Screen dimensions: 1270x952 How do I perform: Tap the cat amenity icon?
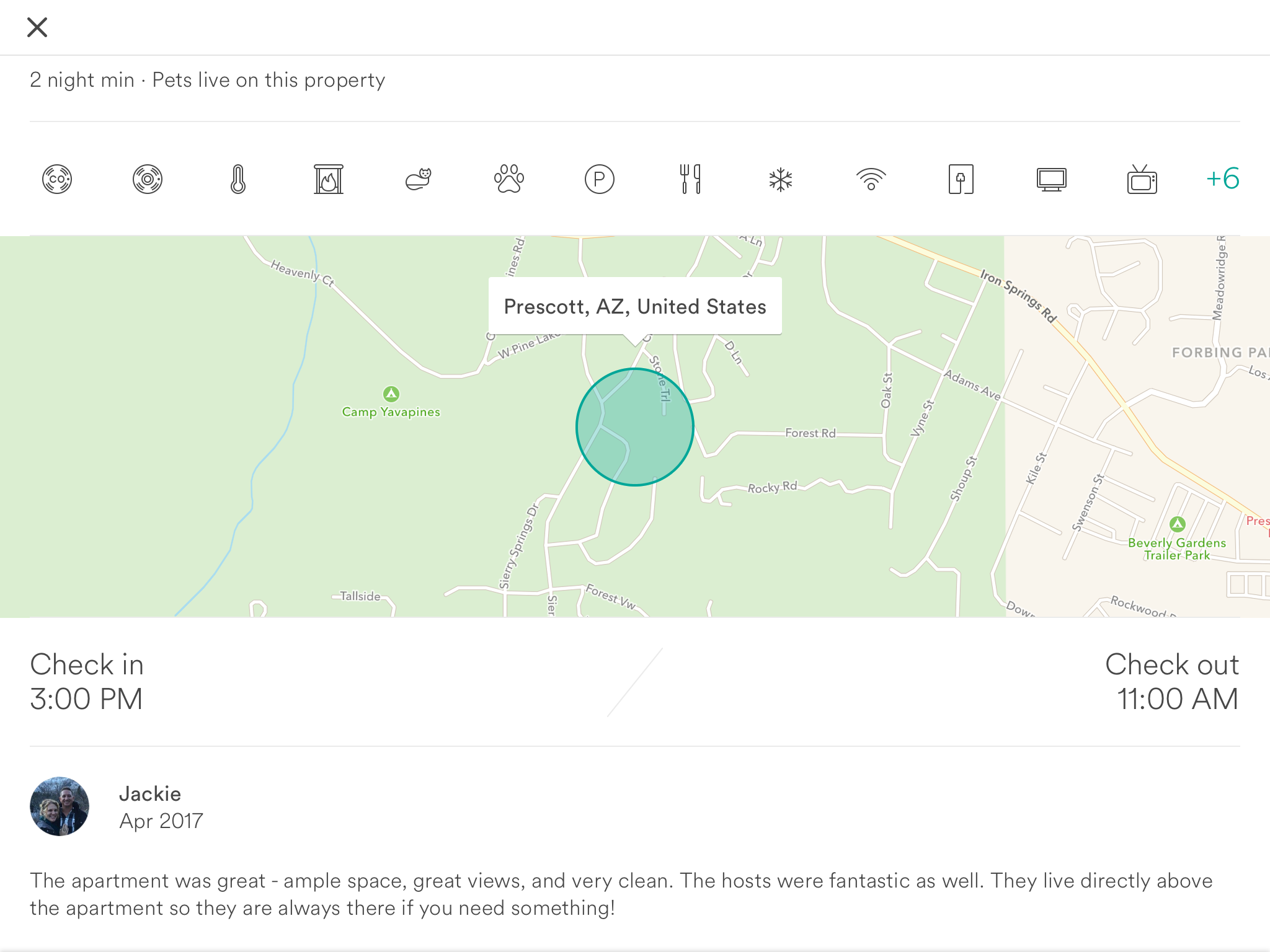pyautogui.click(x=419, y=180)
